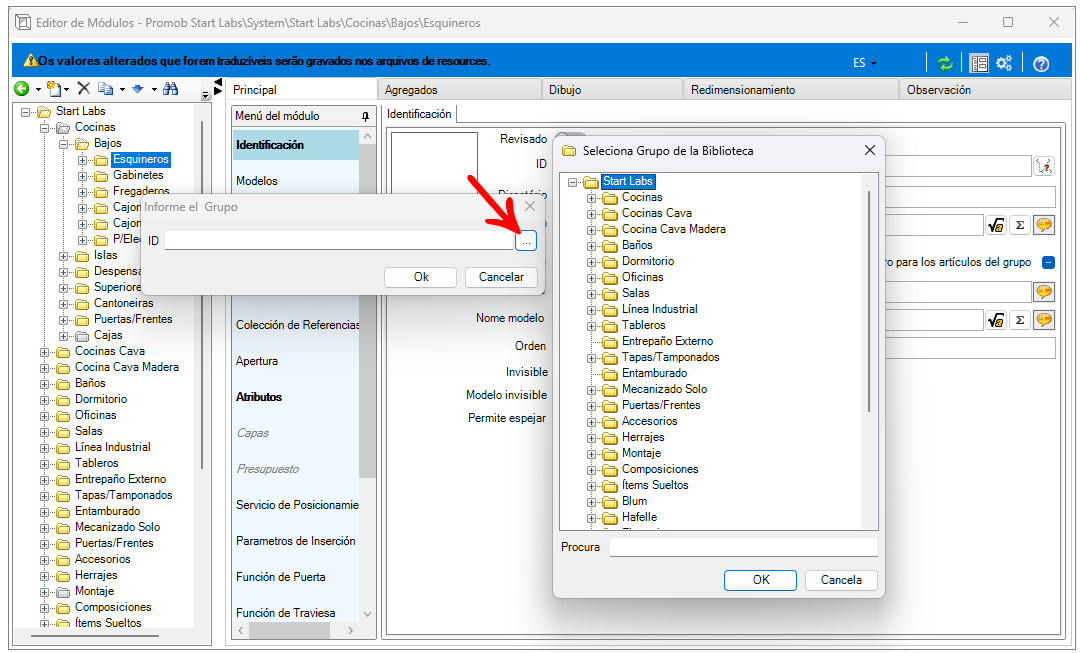Close the Seleciona Grupo de la Biblioteca dialog
1080x653 pixels.
[x=870, y=150]
